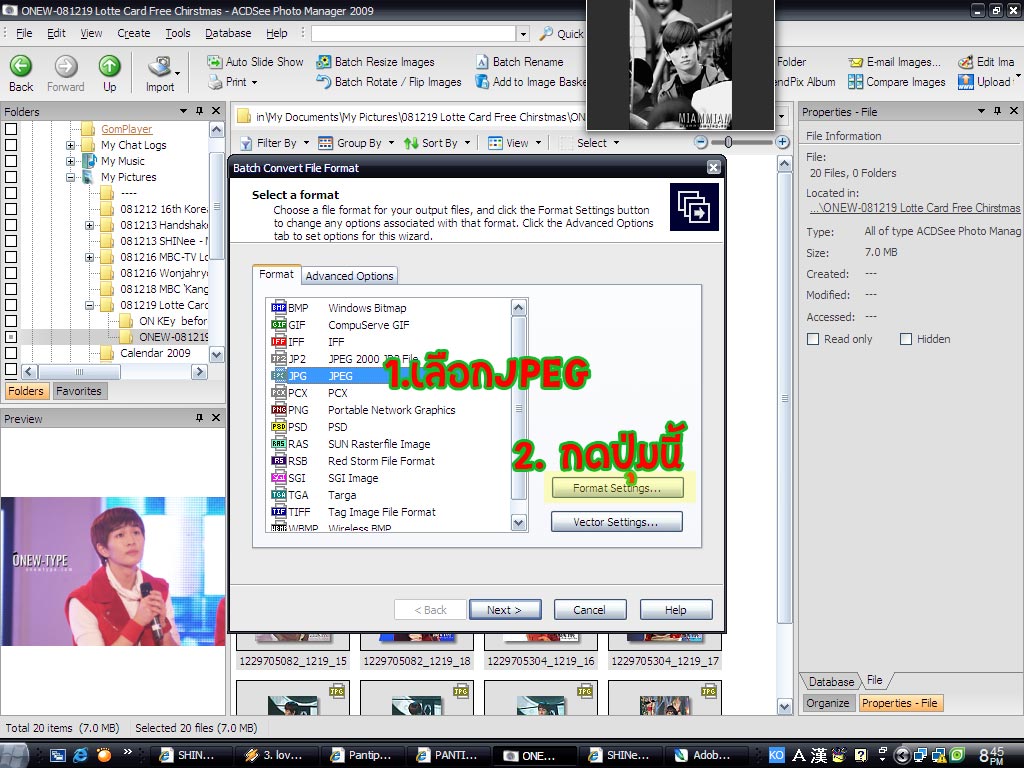Click the Help button in dialog
1024x768 pixels.
coord(676,609)
